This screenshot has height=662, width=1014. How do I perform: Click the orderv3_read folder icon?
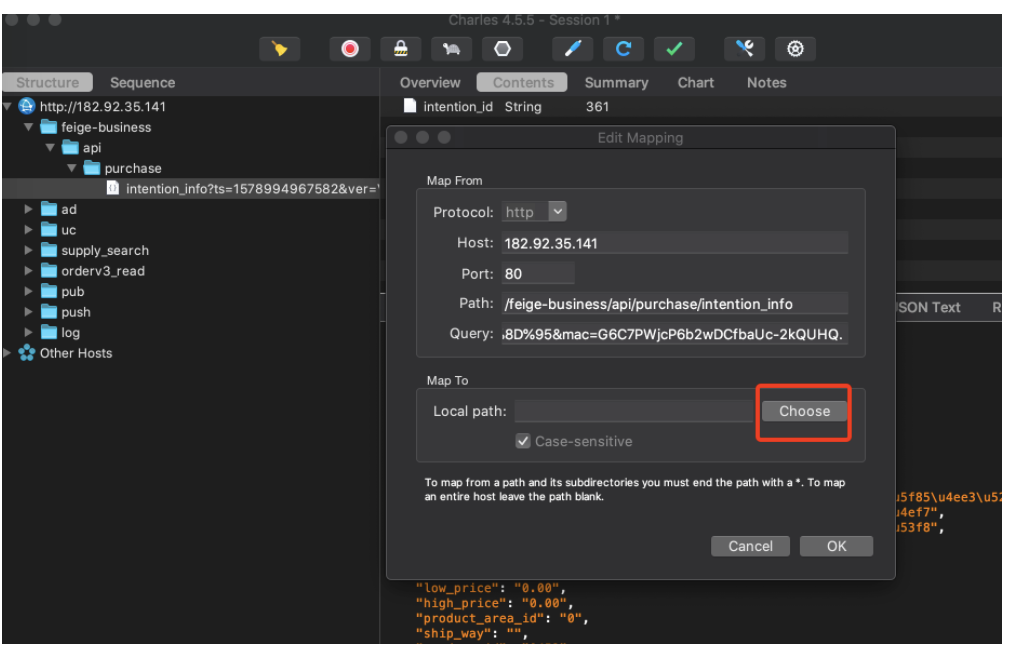(x=49, y=271)
